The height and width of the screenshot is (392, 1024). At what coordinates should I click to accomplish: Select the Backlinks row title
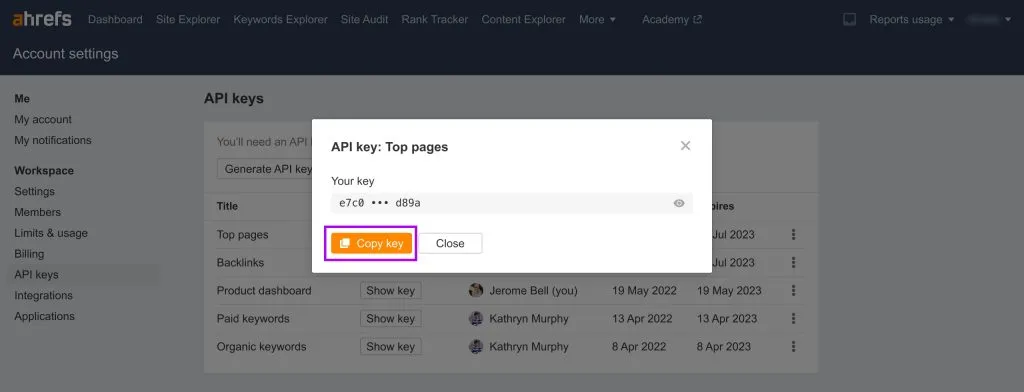point(240,263)
